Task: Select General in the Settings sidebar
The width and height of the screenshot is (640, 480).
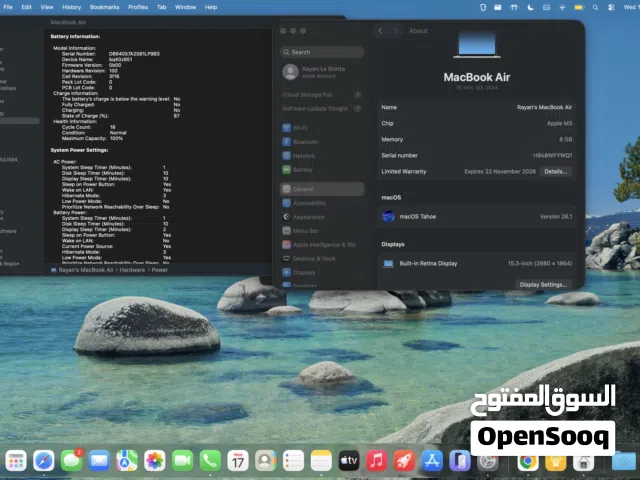Action: pyautogui.click(x=322, y=189)
